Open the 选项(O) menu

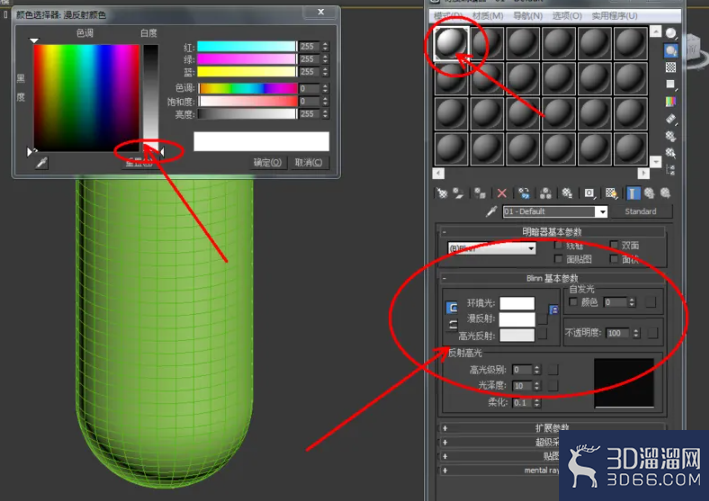coord(567,16)
